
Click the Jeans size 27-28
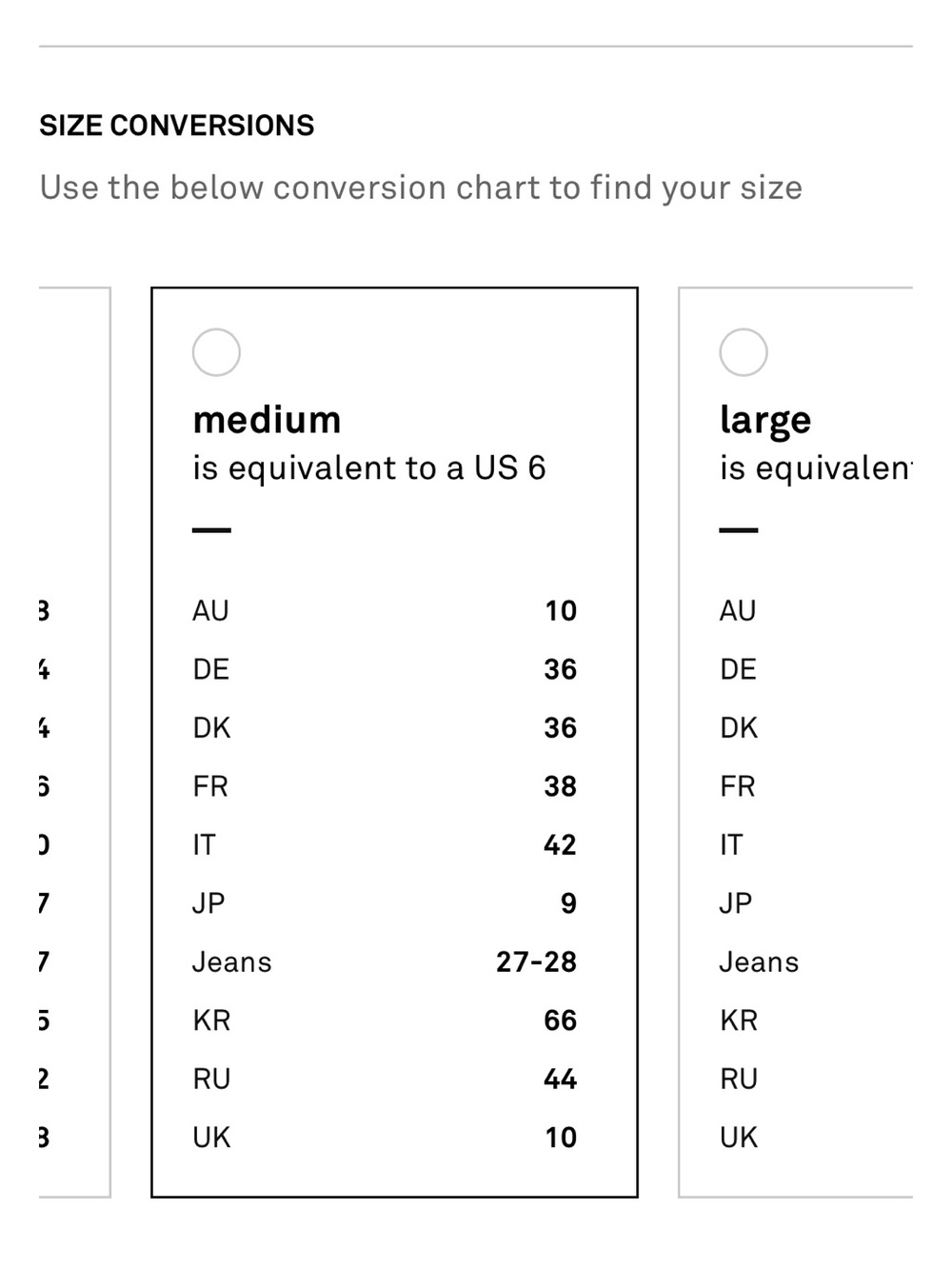536,962
